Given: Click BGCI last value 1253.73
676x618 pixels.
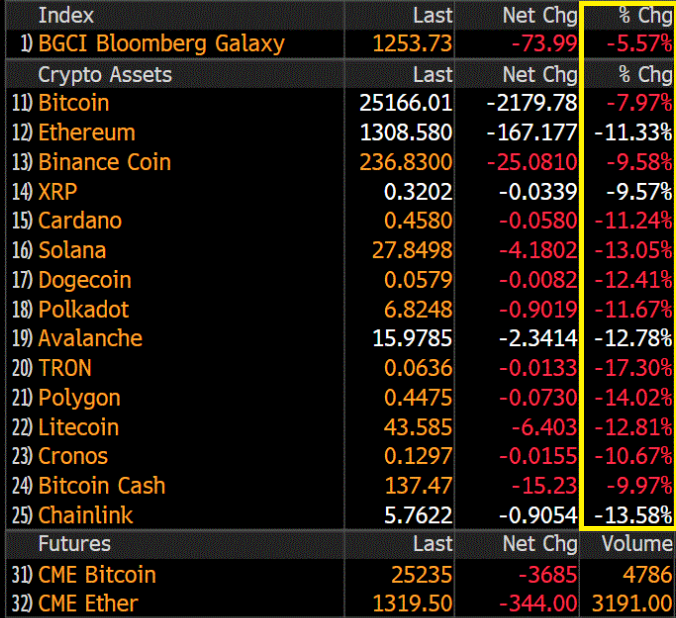Looking at the screenshot, I should [x=412, y=44].
